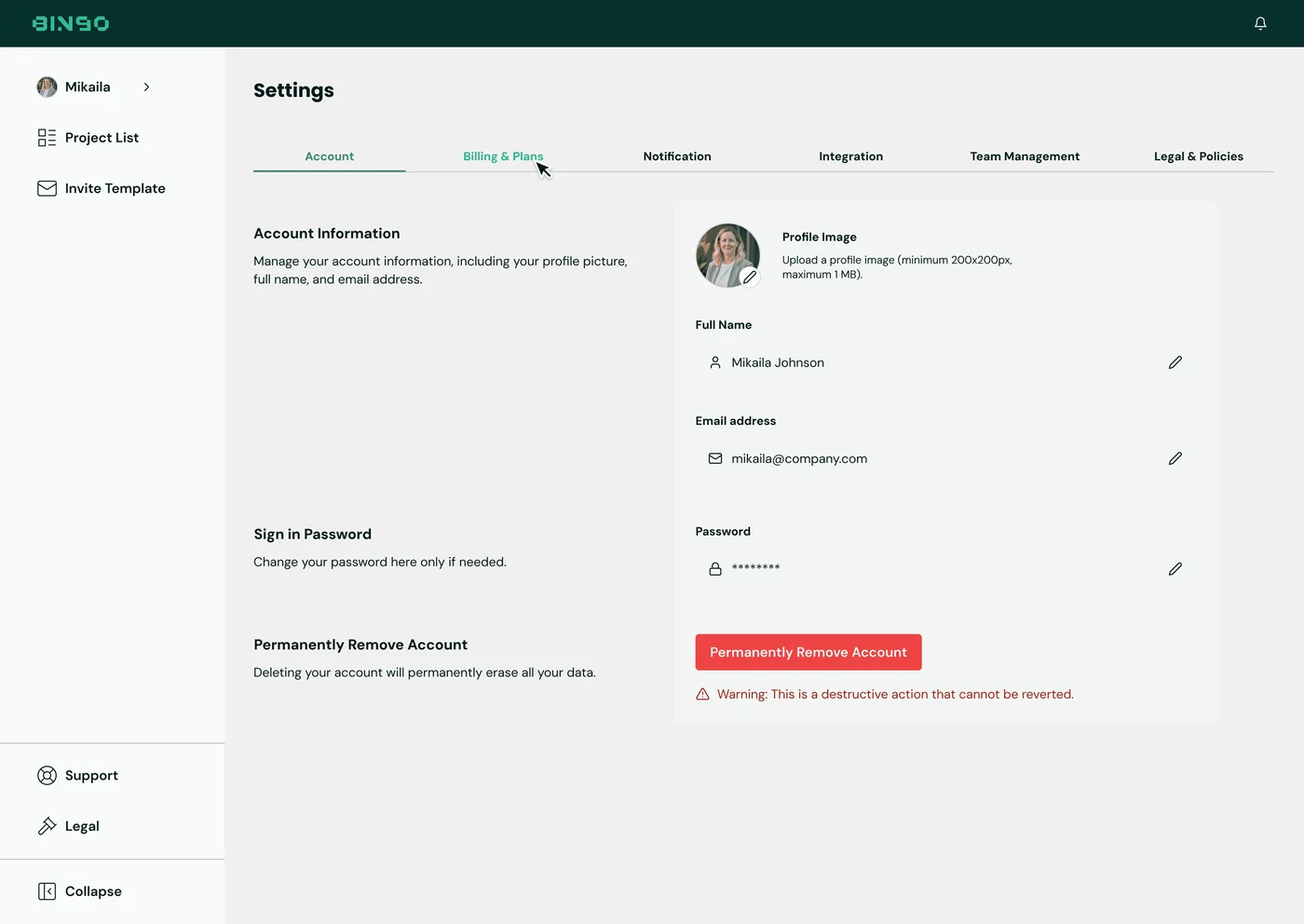The height and width of the screenshot is (924, 1304).
Task: Click the Project List icon
Action: point(47,138)
